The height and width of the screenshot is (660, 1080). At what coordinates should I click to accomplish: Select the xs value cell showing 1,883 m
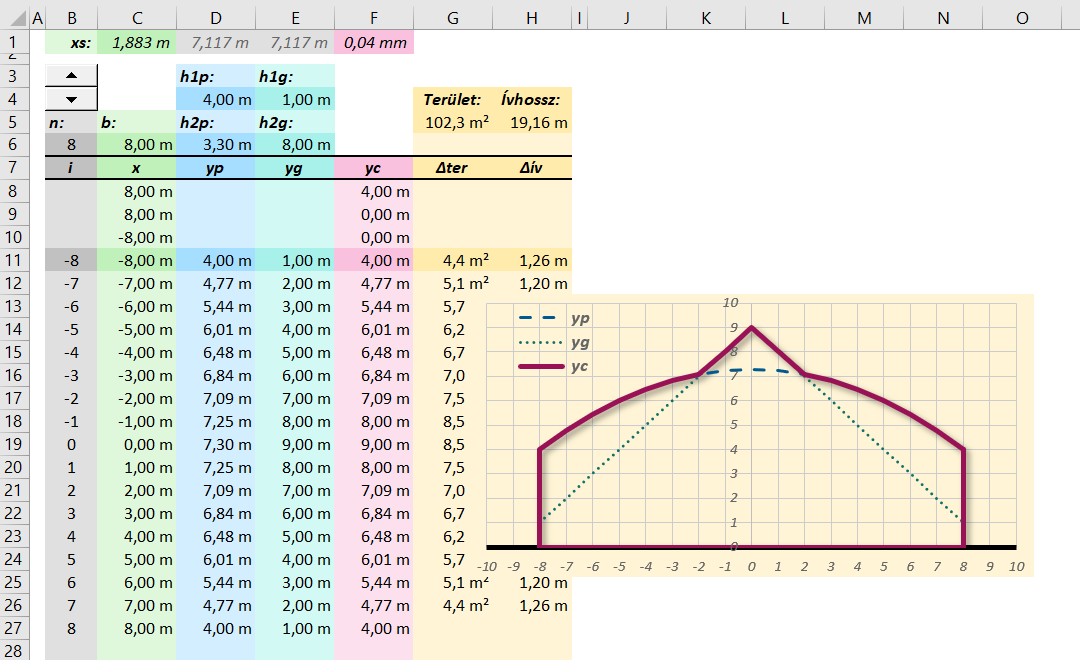(136, 43)
